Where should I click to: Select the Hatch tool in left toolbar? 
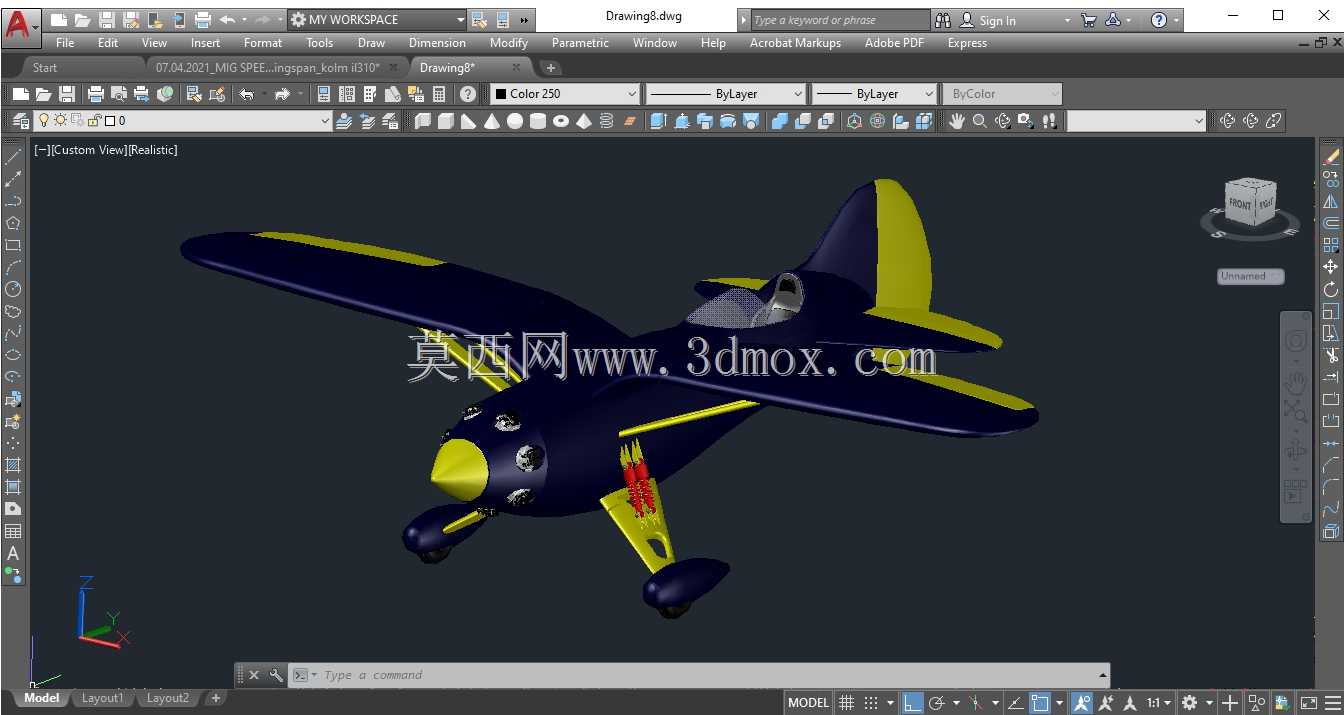point(13,465)
